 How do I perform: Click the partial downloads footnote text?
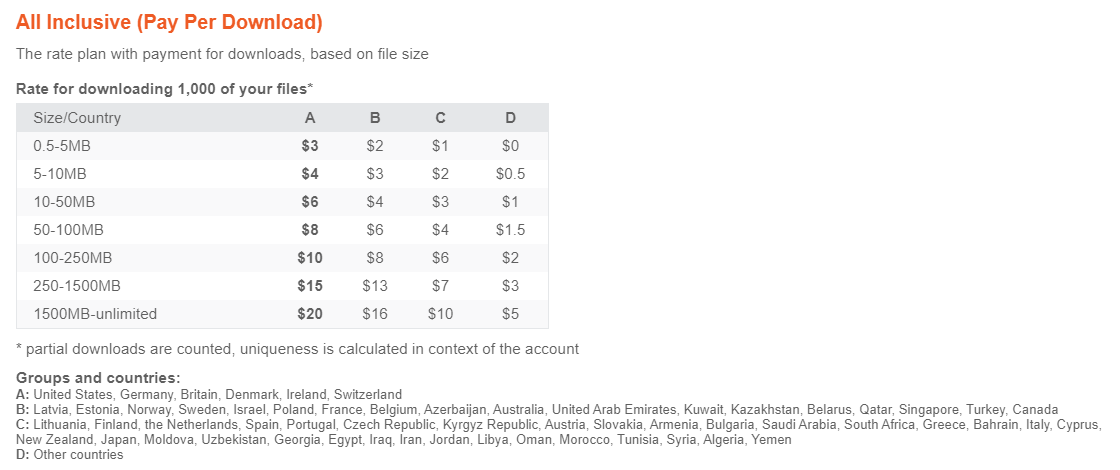pyautogui.click(x=298, y=349)
